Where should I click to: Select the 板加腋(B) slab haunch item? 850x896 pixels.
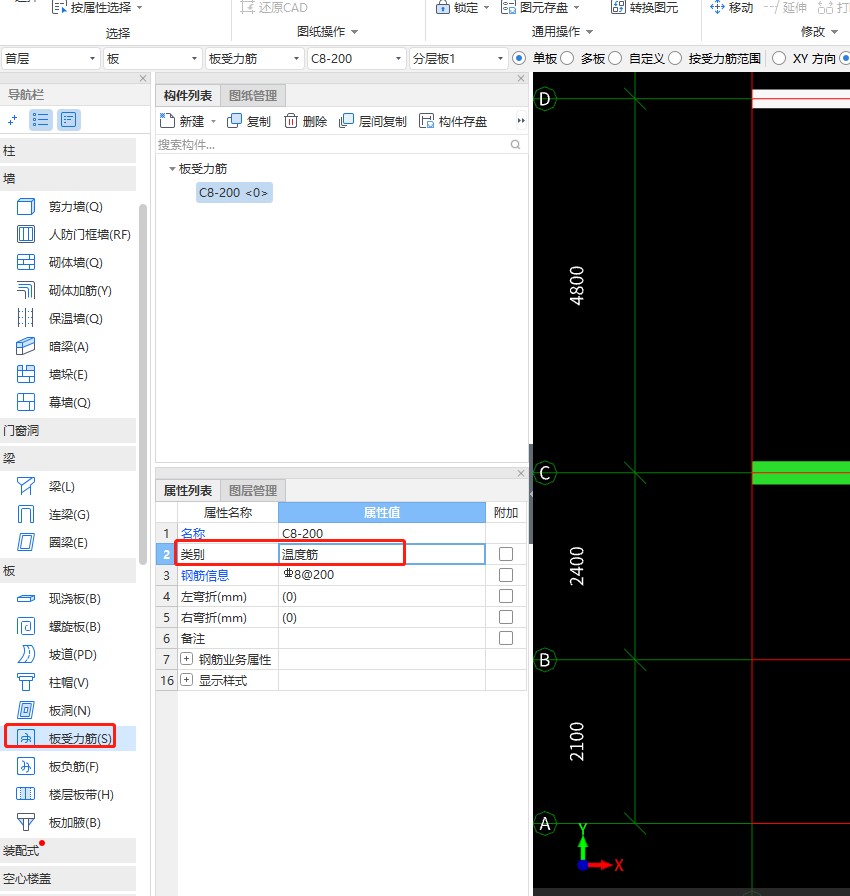(x=58, y=823)
